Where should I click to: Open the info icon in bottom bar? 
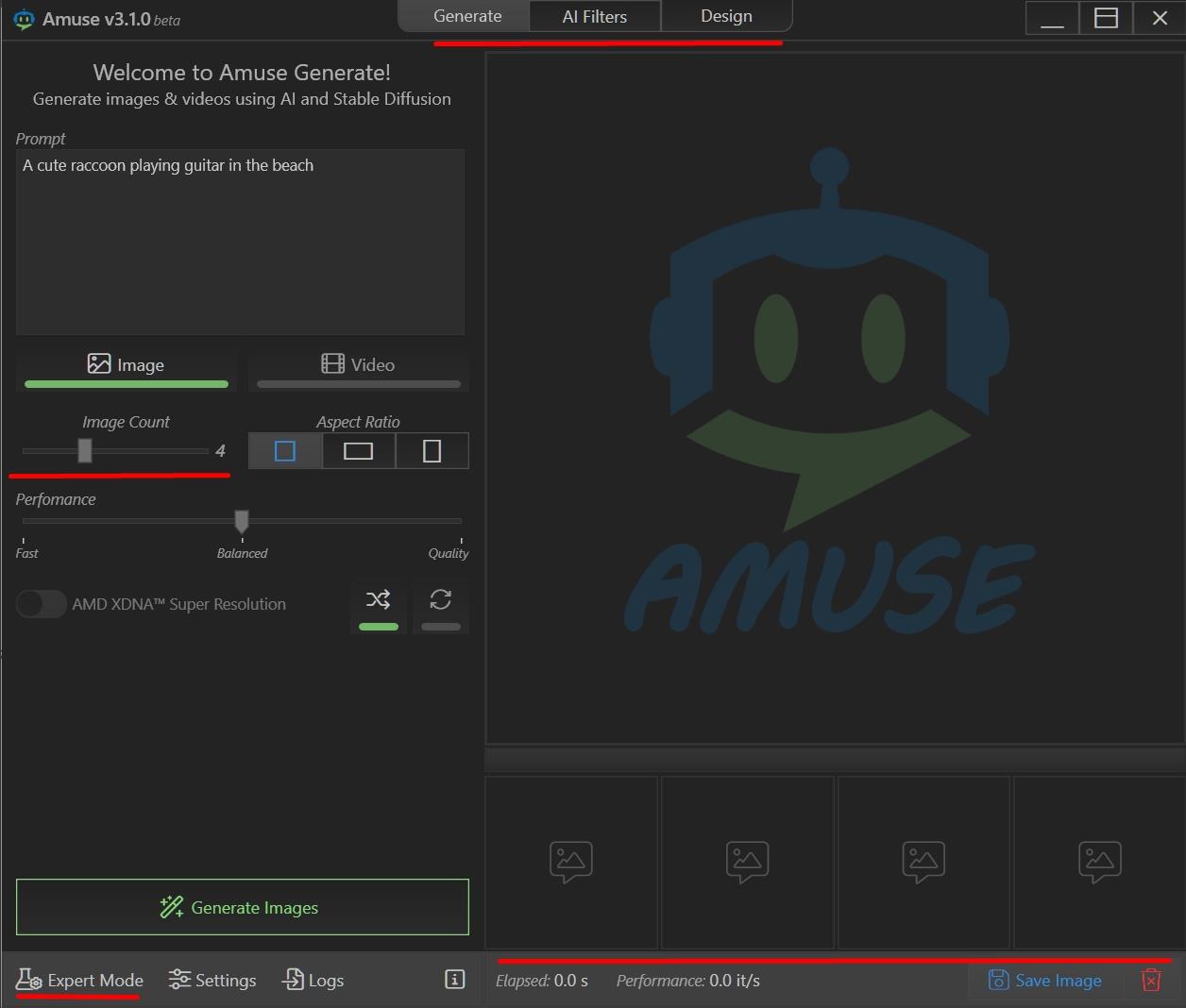point(454,980)
